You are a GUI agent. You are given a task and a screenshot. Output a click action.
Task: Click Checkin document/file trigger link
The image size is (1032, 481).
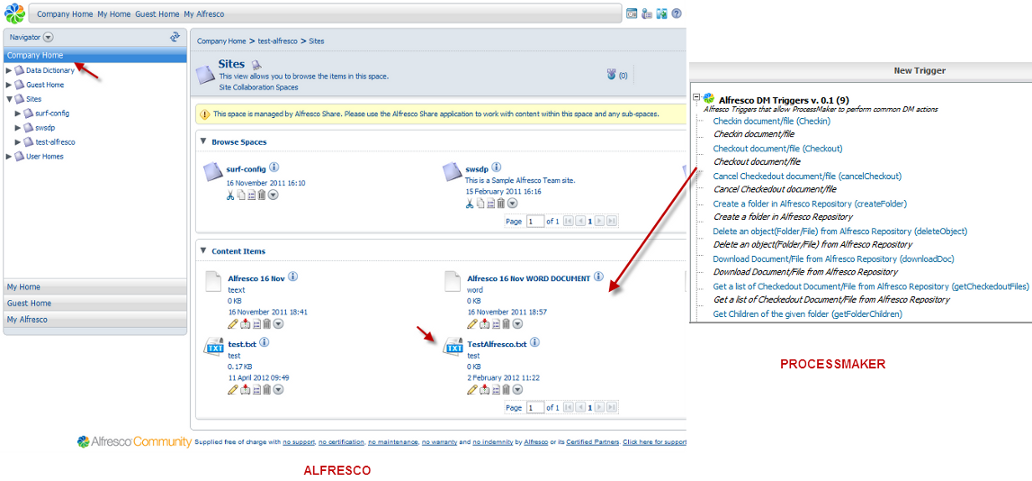tap(771, 121)
